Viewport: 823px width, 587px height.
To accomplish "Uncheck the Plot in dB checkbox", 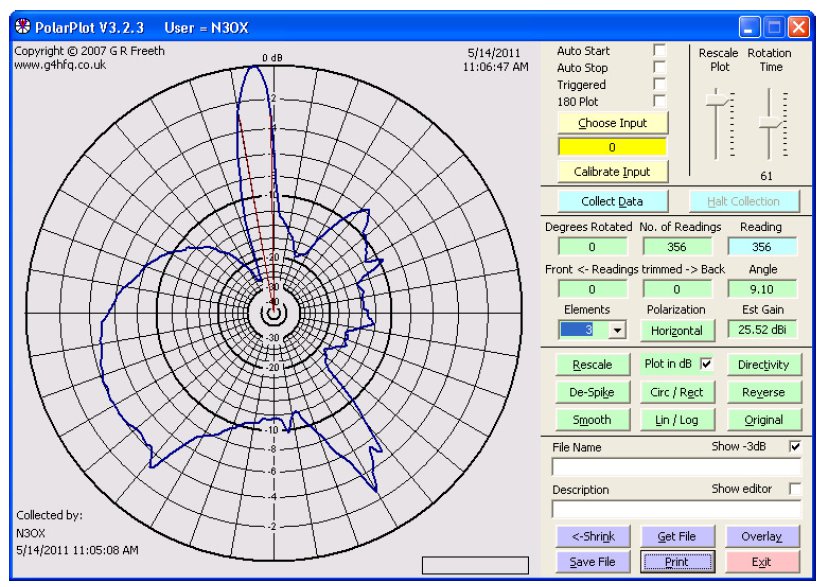I will pyautogui.click(x=707, y=364).
